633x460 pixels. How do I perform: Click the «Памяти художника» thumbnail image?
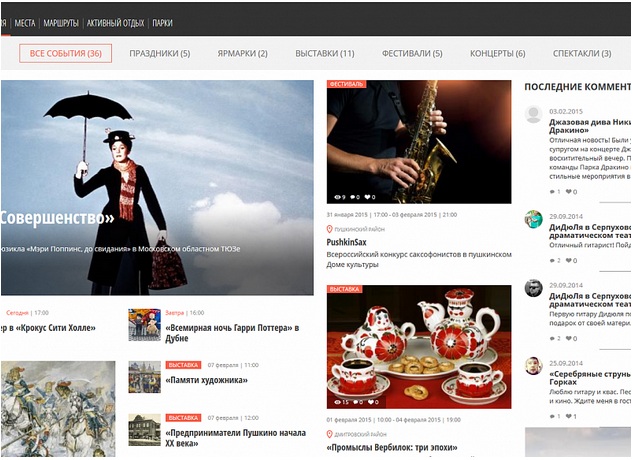144,375
